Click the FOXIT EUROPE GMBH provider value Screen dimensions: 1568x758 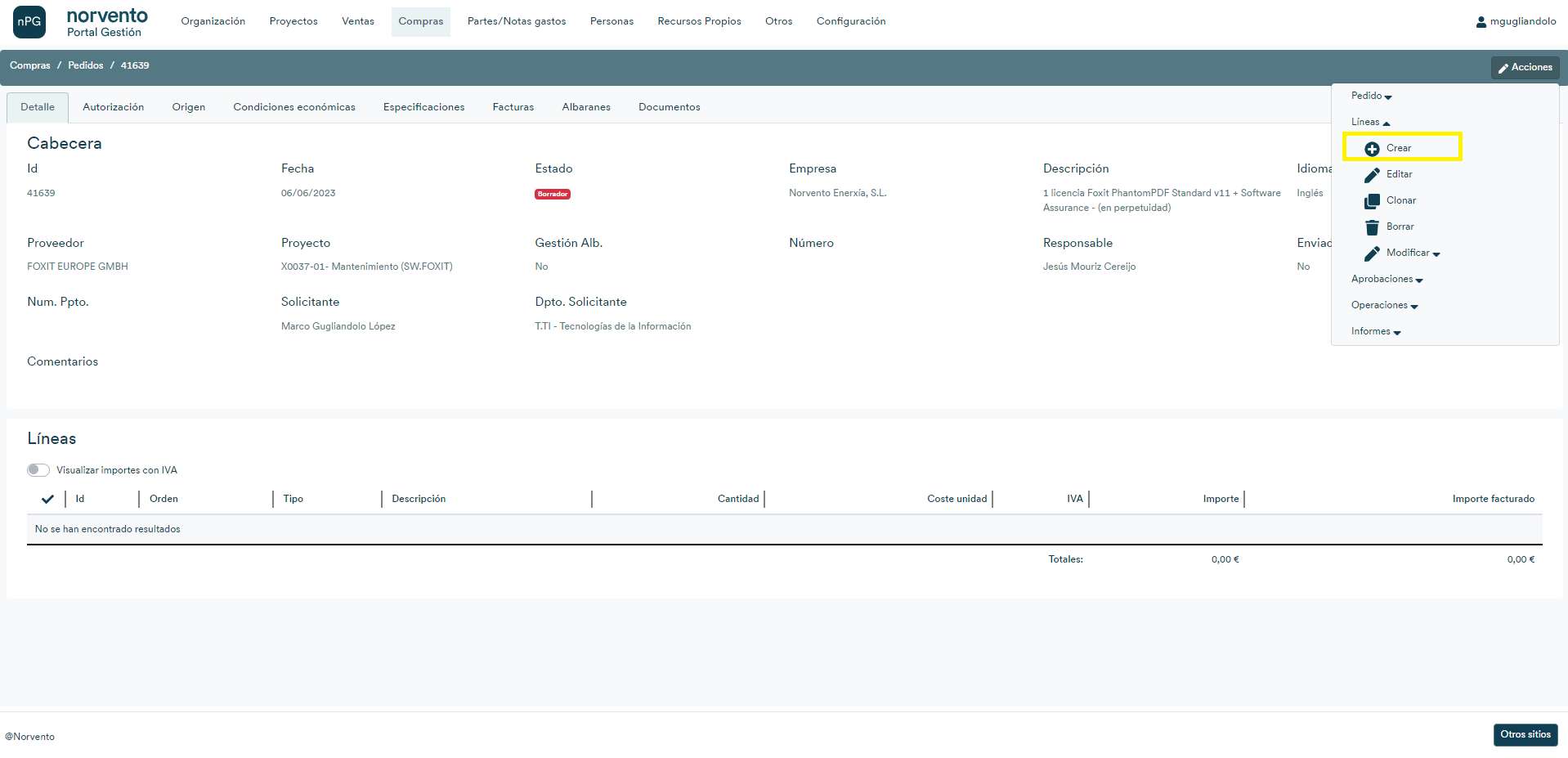click(78, 267)
